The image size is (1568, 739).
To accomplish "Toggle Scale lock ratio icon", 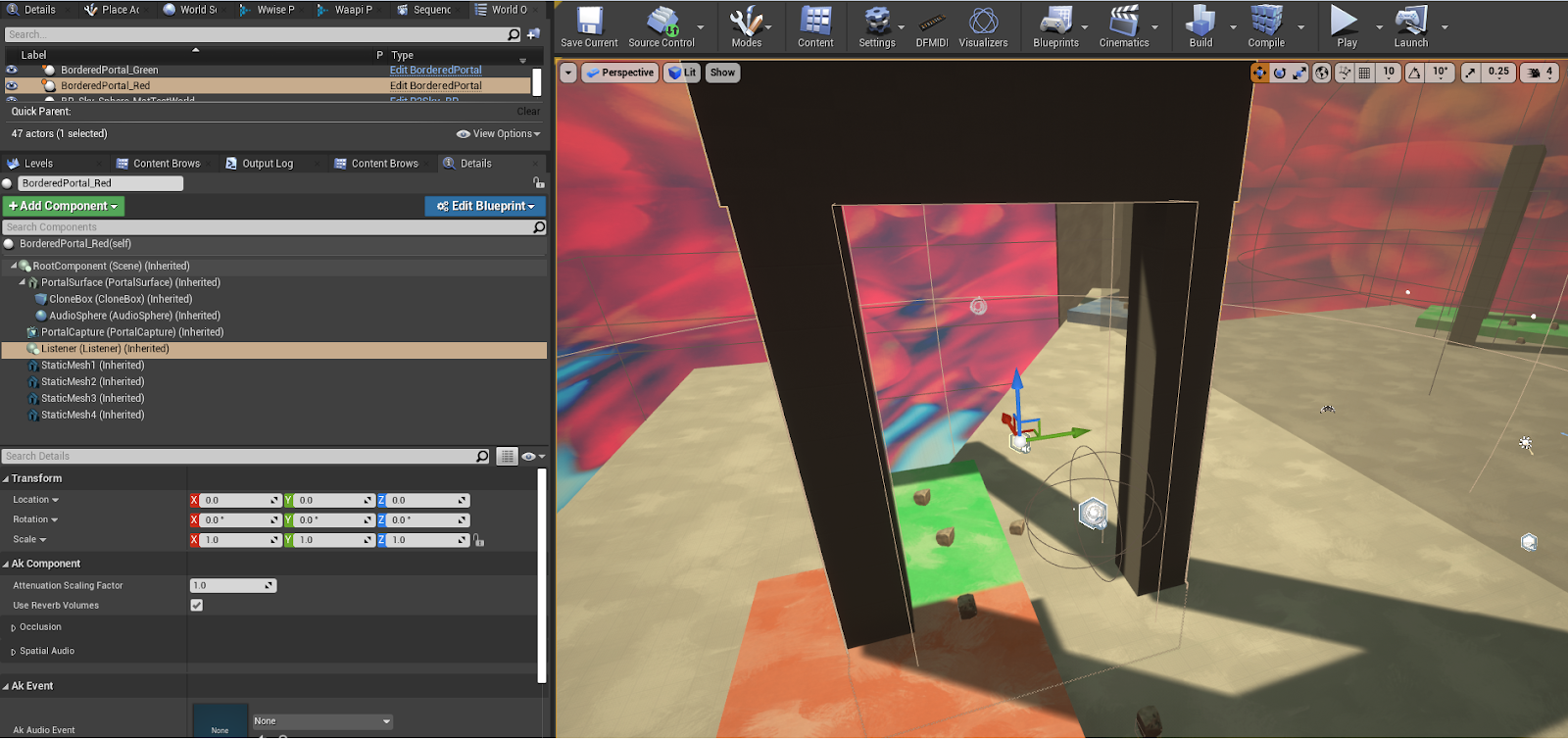I will click(479, 541).
